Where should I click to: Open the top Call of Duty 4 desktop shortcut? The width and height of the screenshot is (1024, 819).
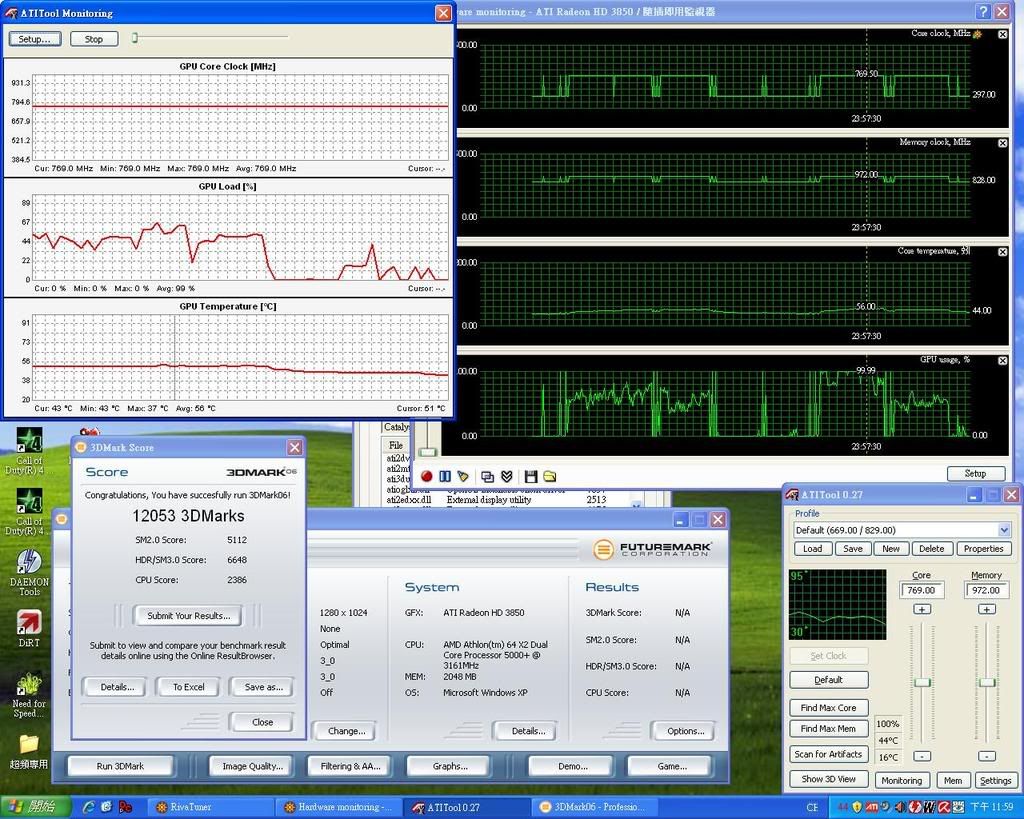point(28,450)
